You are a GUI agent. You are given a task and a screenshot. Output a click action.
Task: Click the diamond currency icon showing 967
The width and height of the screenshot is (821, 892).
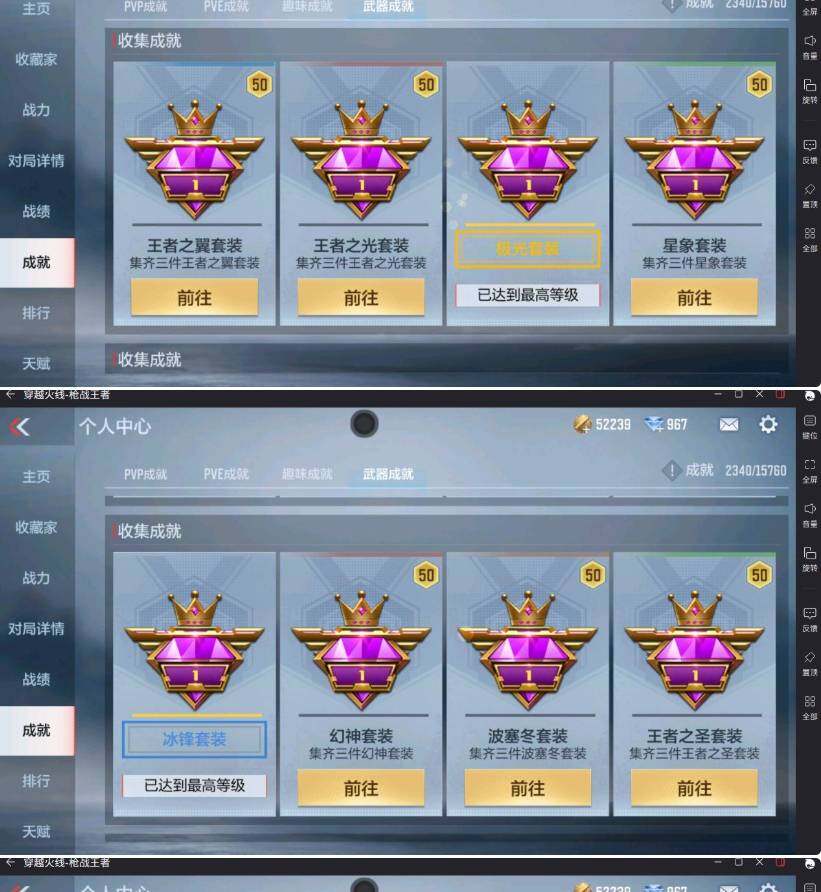[x=653, y=424]
